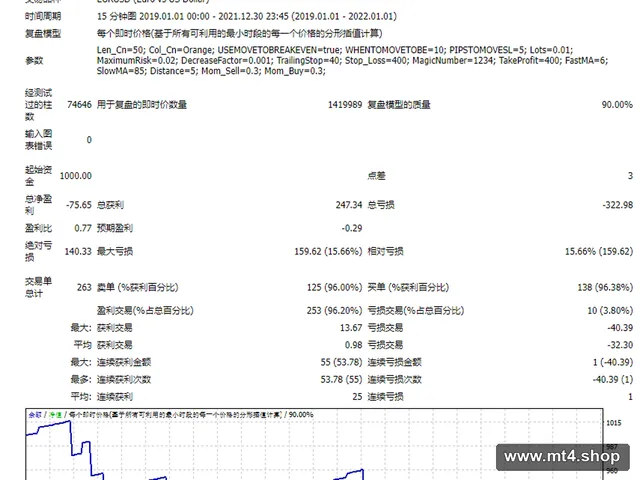The height and width of the screenshot is (480, 640).
Task: Click the average consecutive wins value '25'
Action: 357,396
